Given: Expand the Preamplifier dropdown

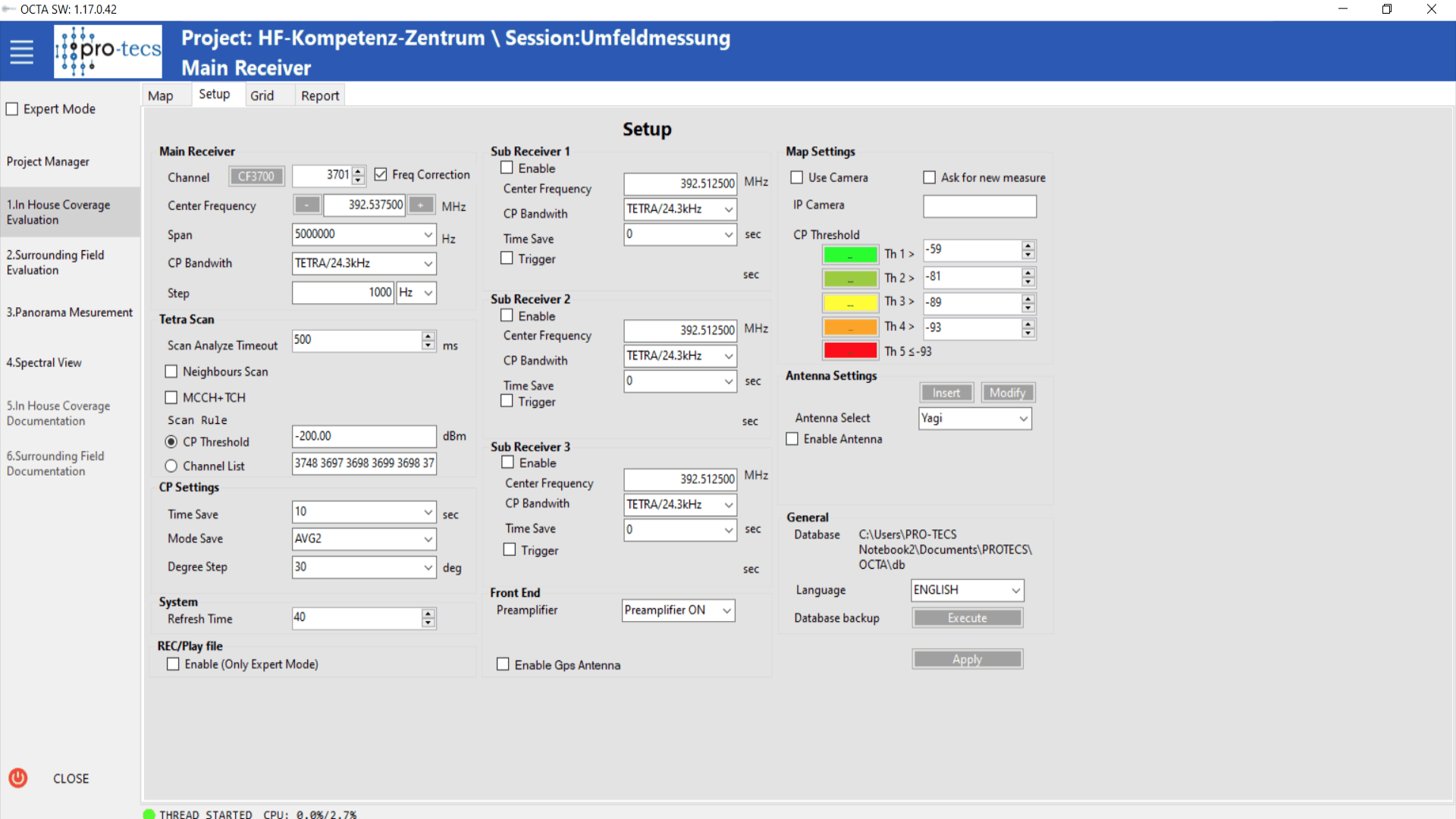Looking at the screenshot, I should [726, 610].
